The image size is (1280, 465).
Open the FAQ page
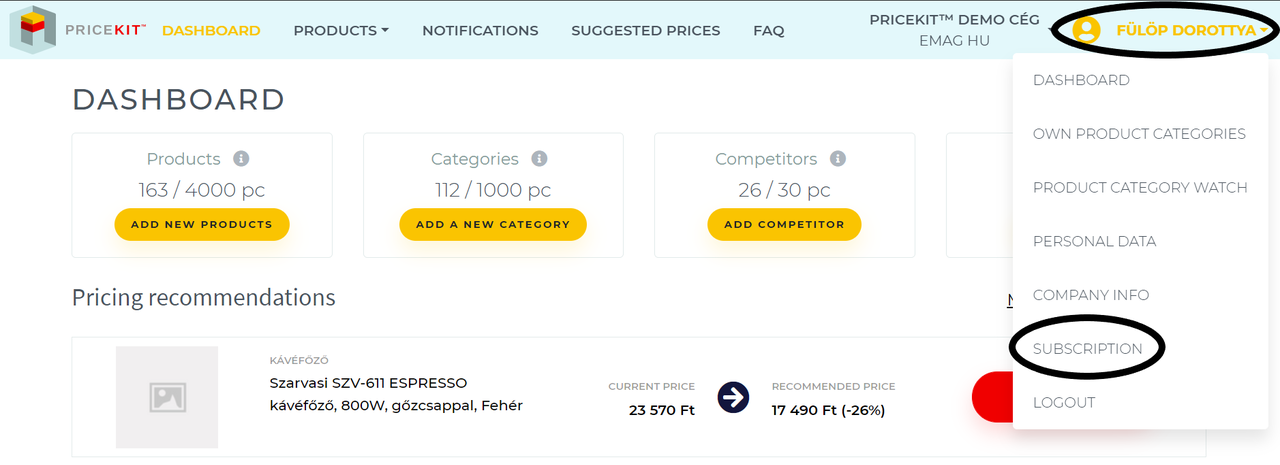pyautogui.click(x=769, y=31)
